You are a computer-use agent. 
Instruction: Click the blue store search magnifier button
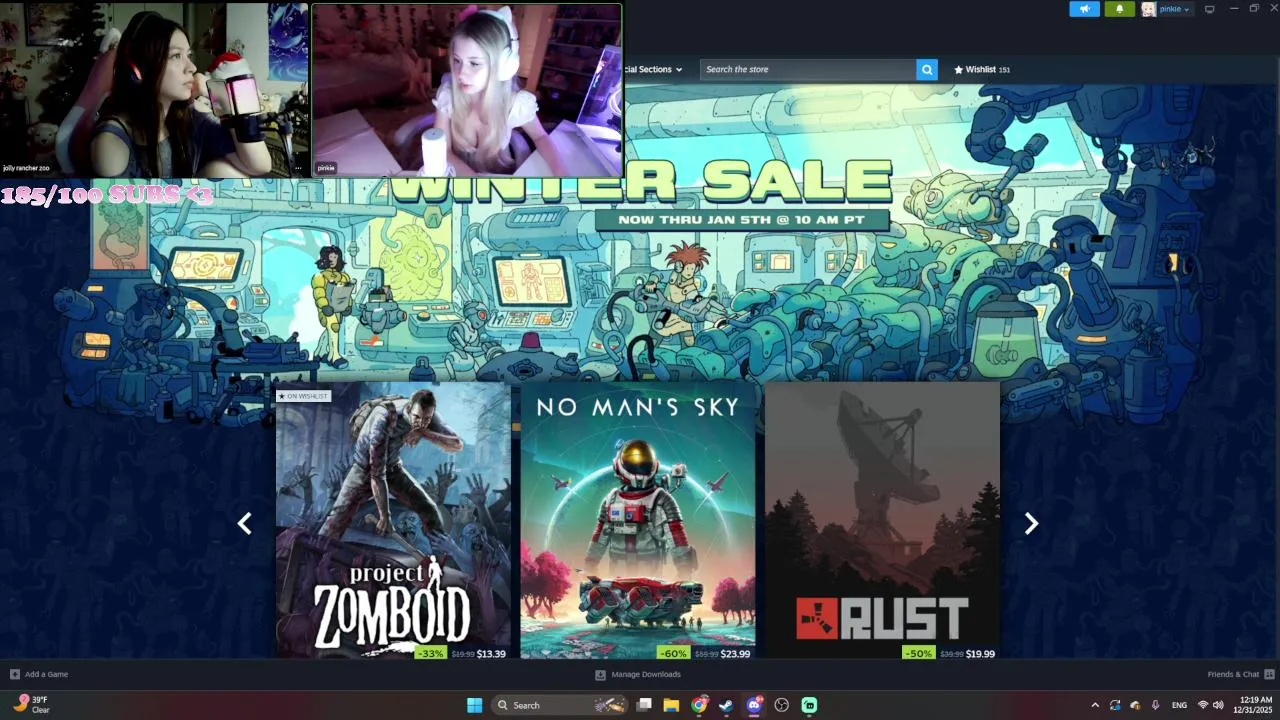[927, 69]
